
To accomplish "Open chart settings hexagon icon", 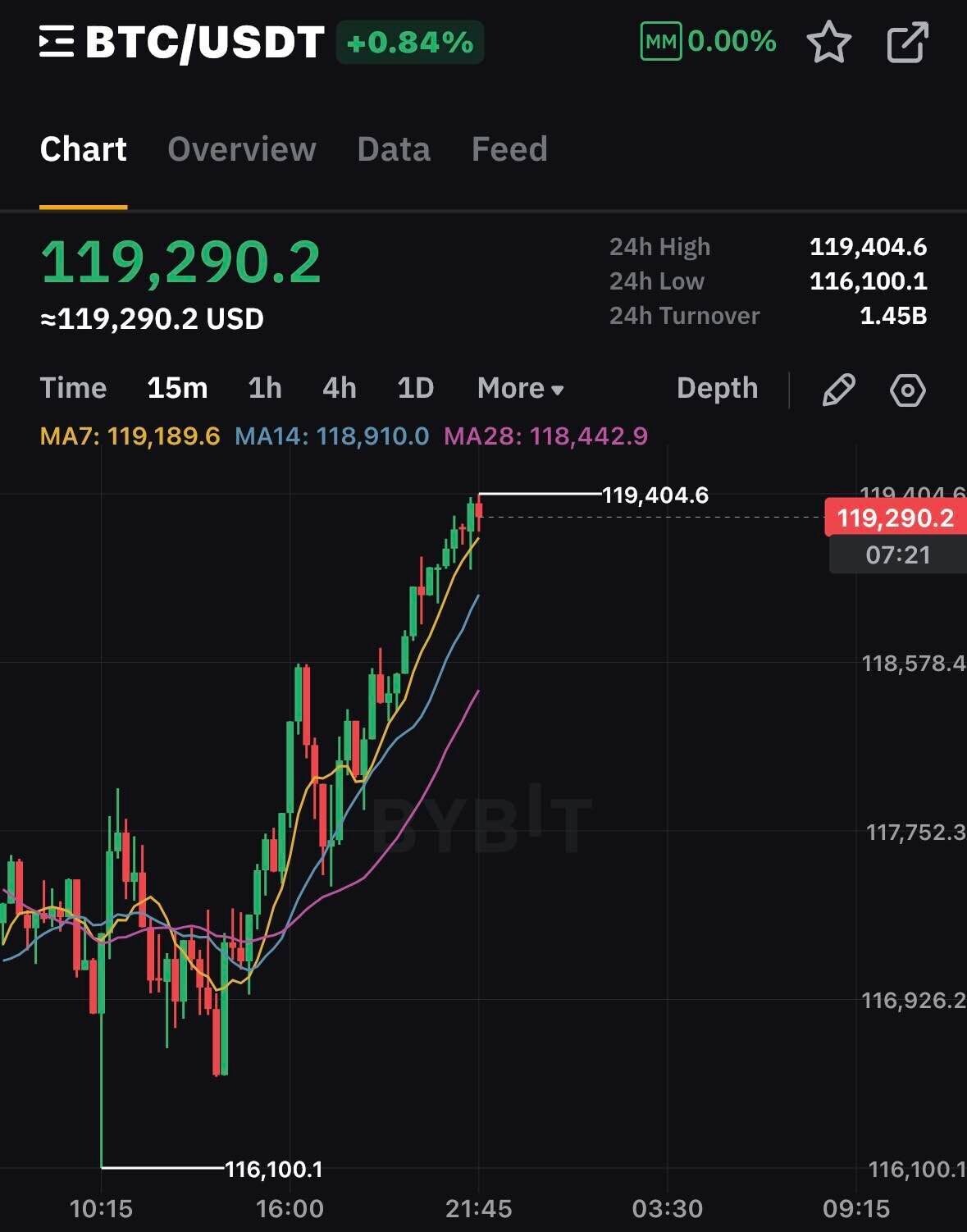I will 908,390.
